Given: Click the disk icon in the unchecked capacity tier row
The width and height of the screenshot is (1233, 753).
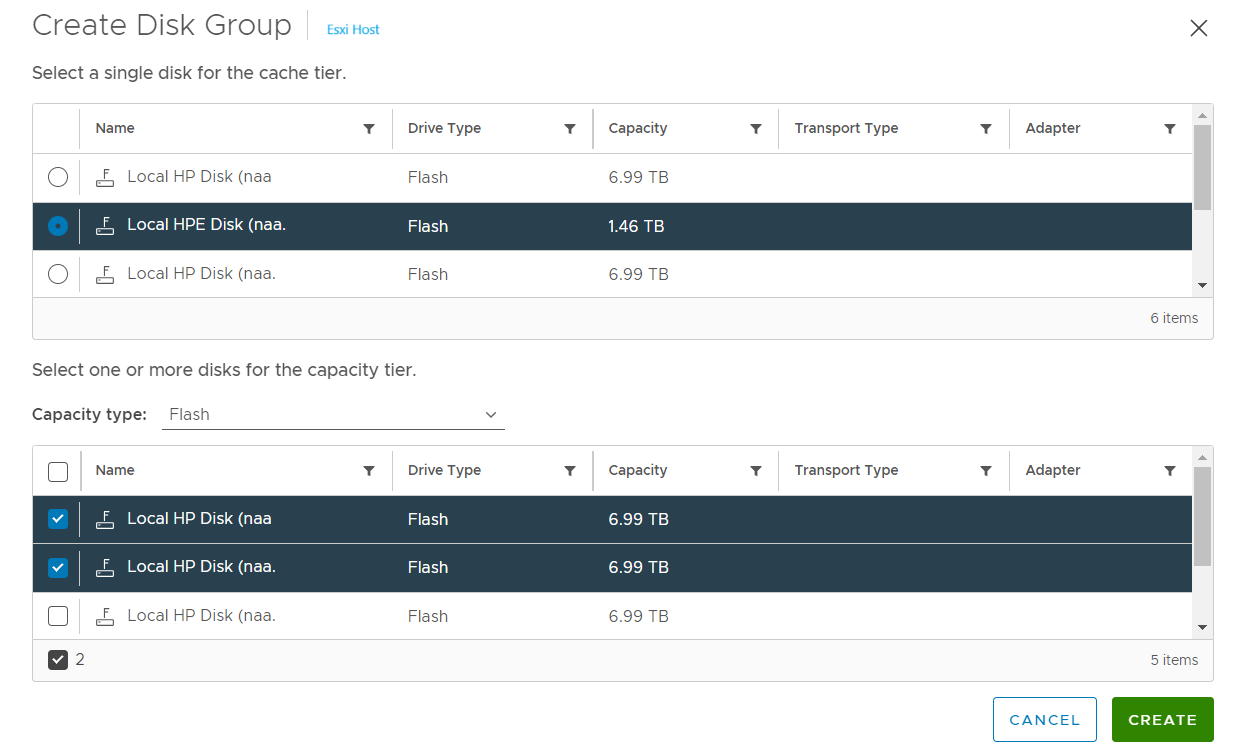Looking at the screenshot, I should (105, 616).
